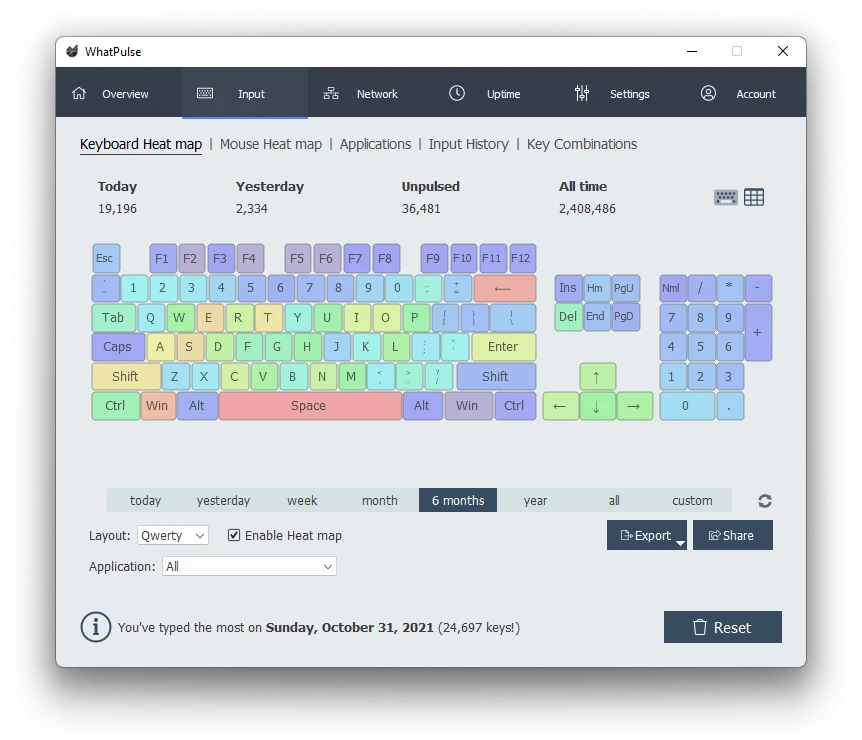Click the down arrow key
This screenshot has height=740, width=862.
598,406
